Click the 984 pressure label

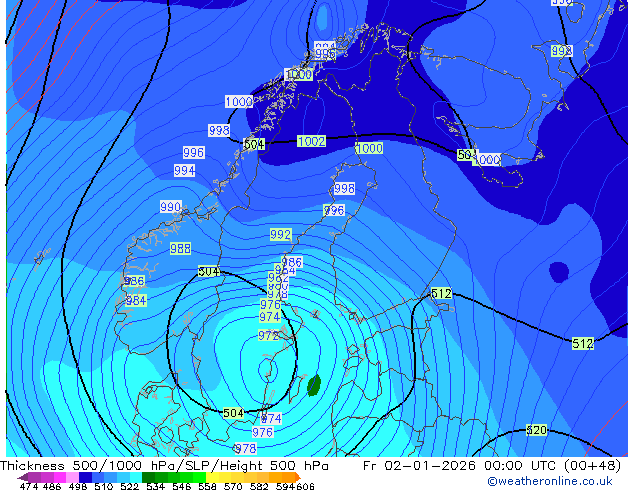(136, 300)
